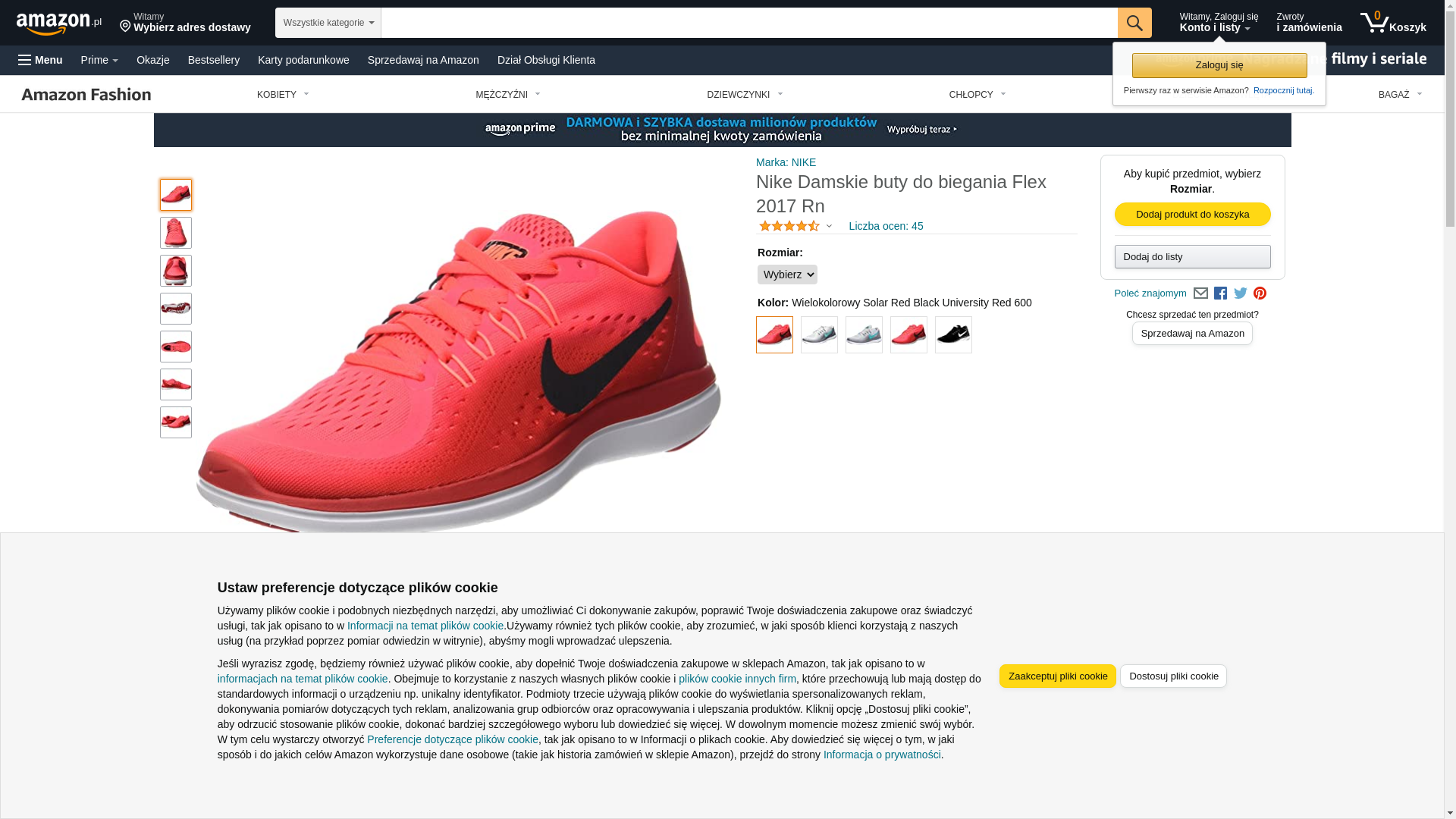Click into the Amazon search input field
The height and width of the screenshot is (819, 1456).
(x=748, y=23)
